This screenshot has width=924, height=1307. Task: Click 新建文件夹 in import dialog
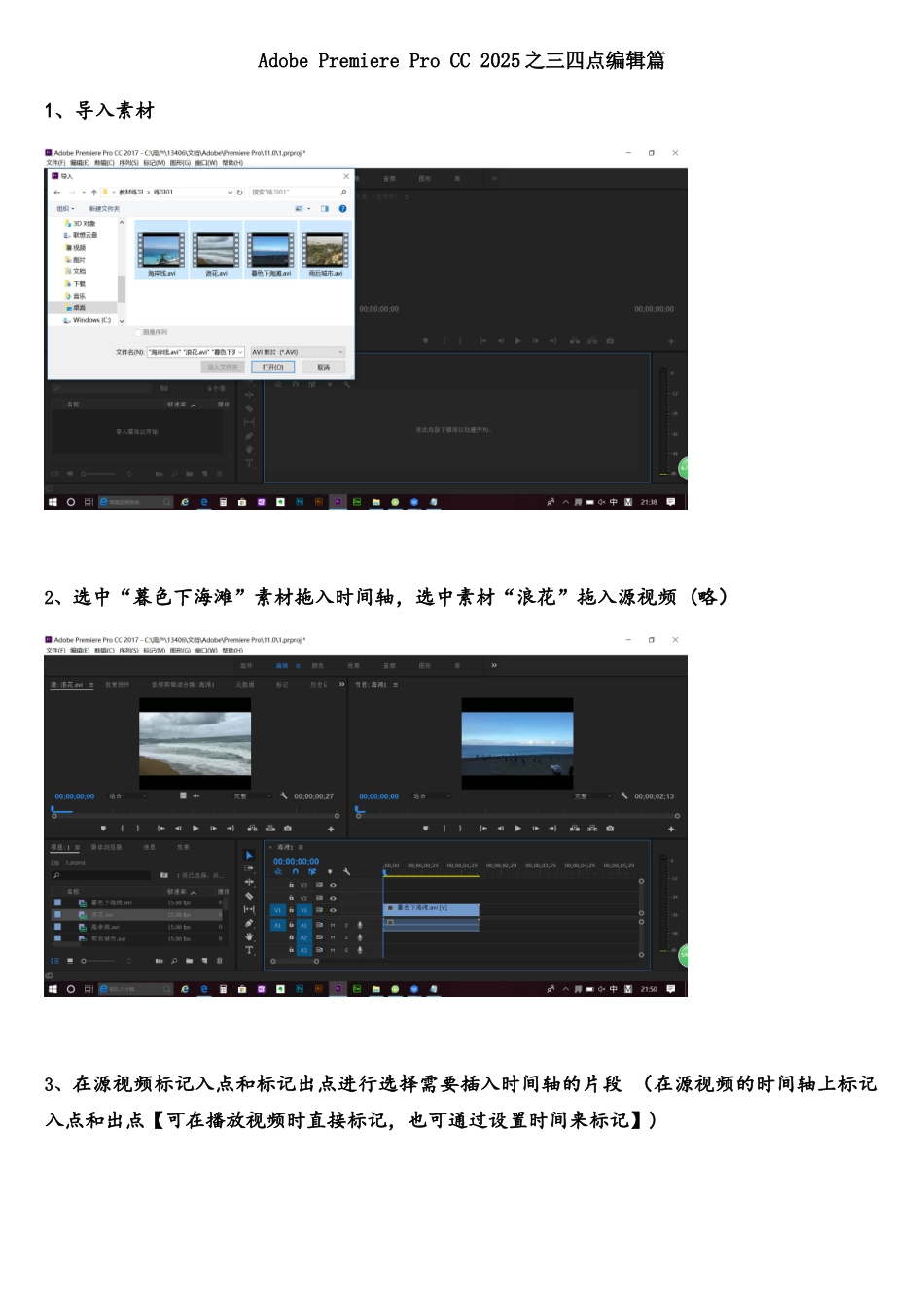point(104,209)
